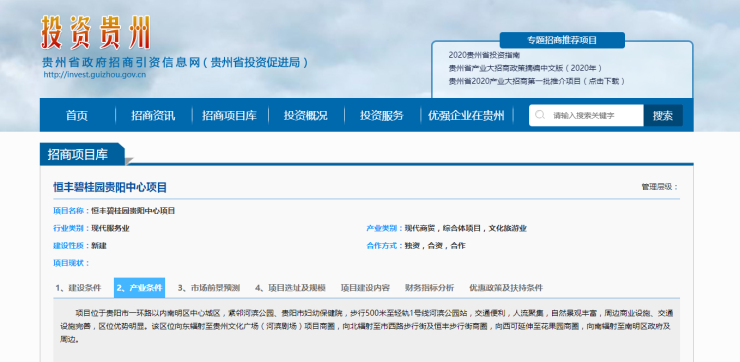Image resolution: width=740 pixels, height=362 pixels.
Task: Open the 招商项目库 navigation item
Action: coord(229,115)
